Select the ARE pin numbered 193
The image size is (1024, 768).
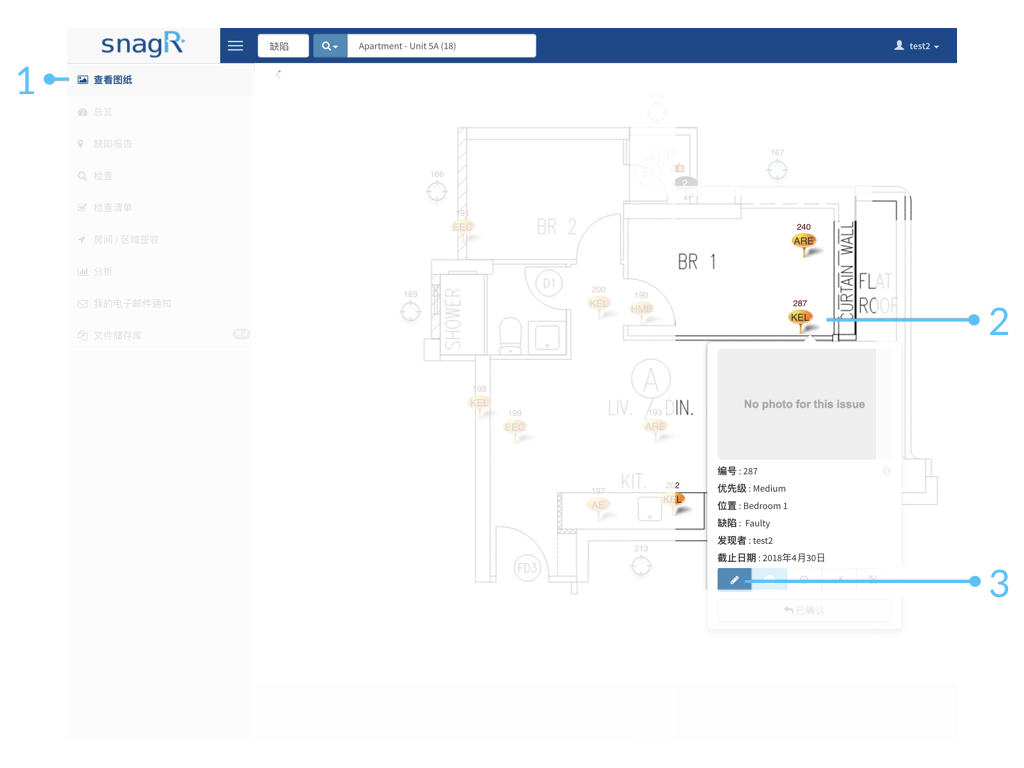(x=654, y=427)
